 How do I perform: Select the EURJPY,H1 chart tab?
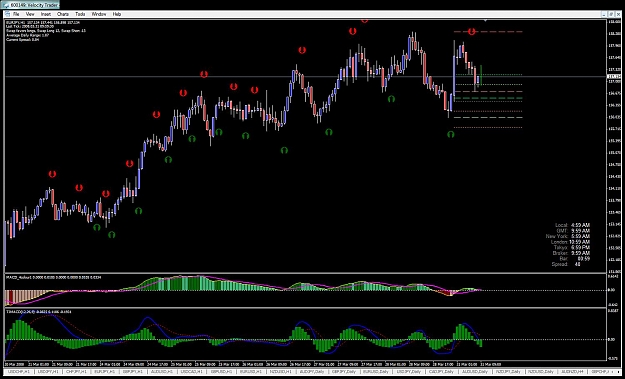tap(105, 371)
